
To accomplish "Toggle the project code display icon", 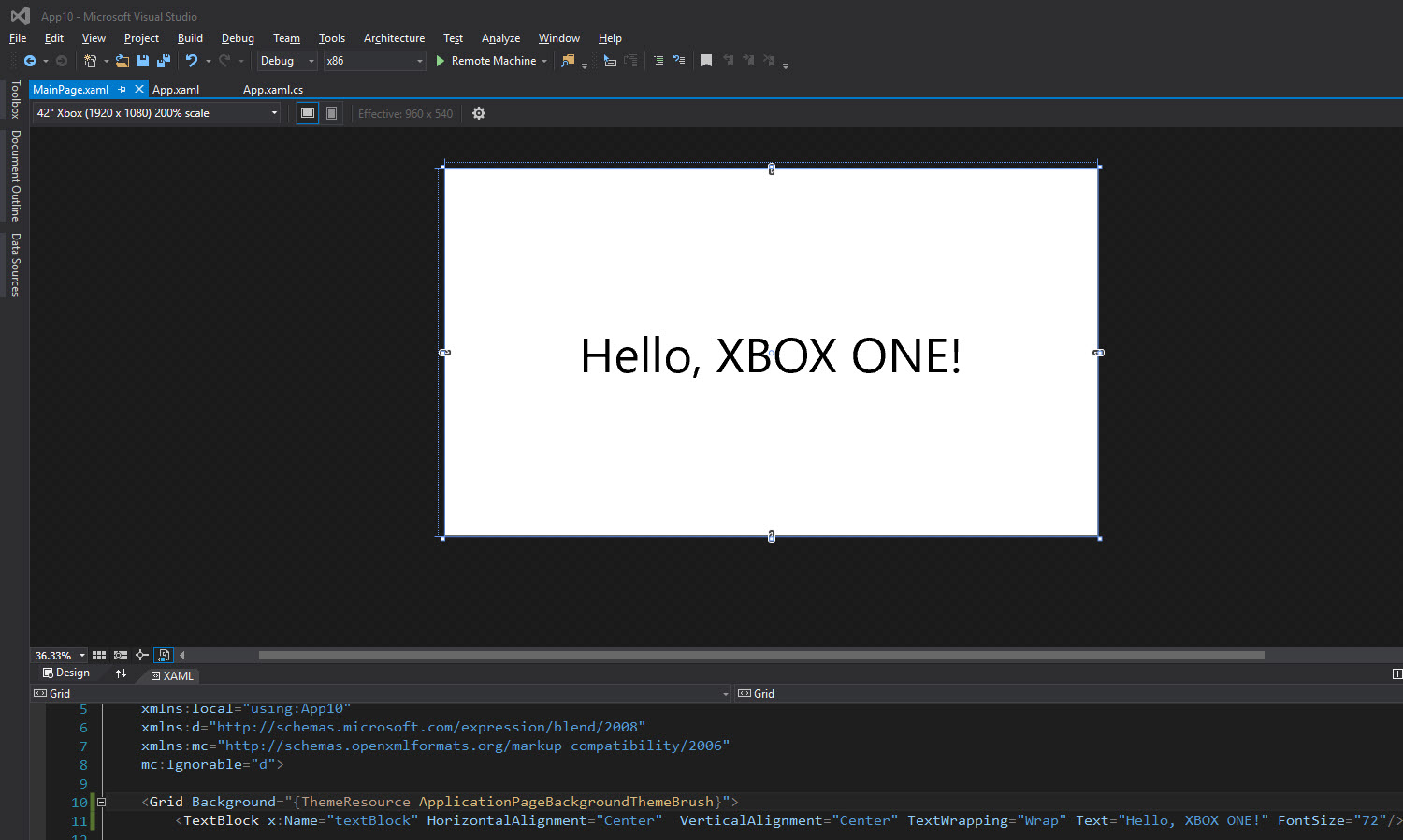I will point(164,656).
